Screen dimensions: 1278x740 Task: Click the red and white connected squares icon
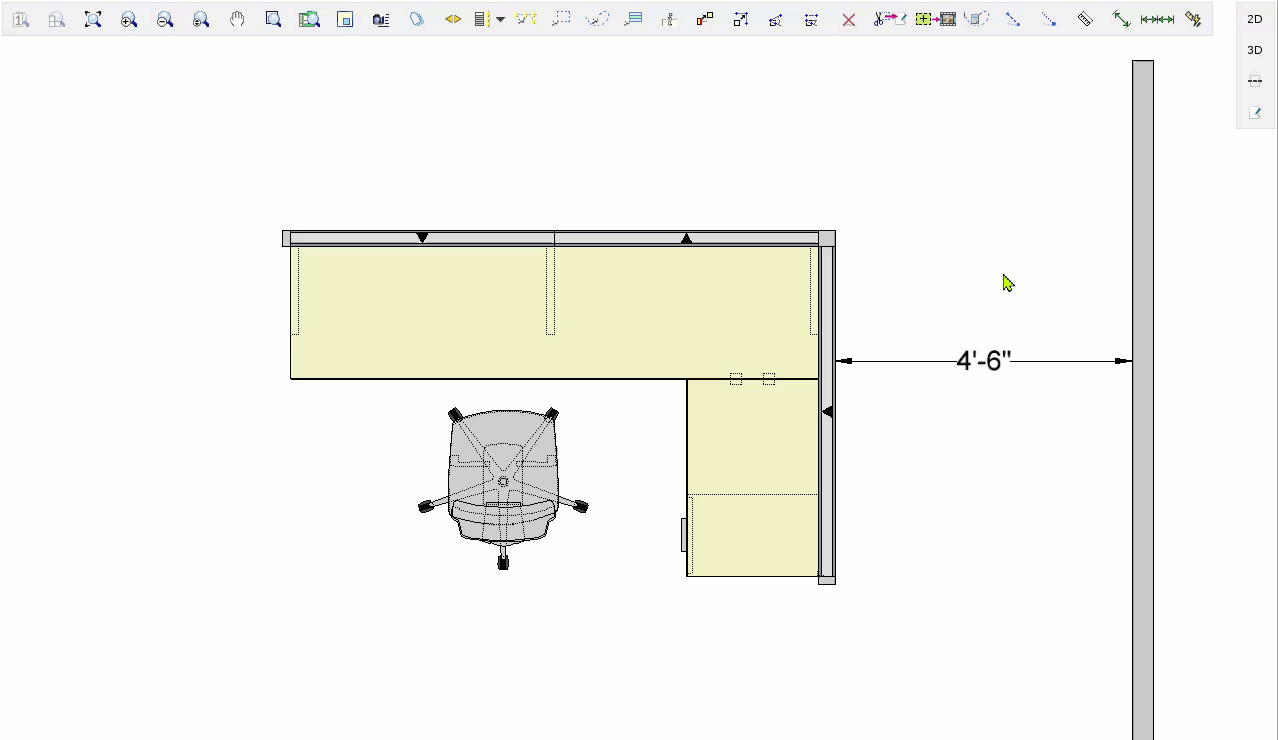pos(705,19)
